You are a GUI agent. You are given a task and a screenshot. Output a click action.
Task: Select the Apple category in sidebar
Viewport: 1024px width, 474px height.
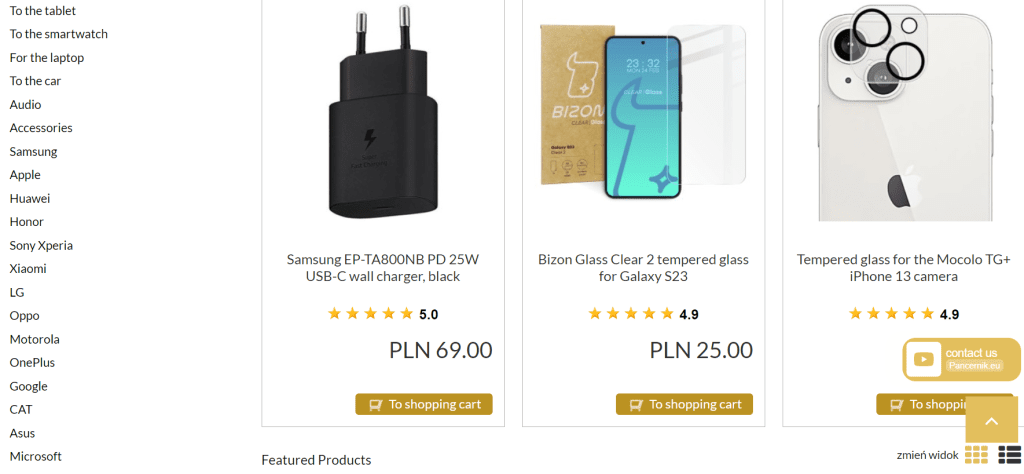pyautogui.click(x=25, y=175)
